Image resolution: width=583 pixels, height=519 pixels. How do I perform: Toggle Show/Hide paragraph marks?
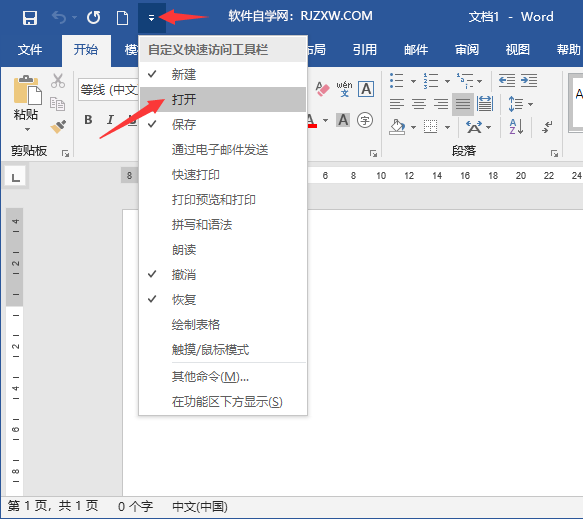tap(547, 127)
